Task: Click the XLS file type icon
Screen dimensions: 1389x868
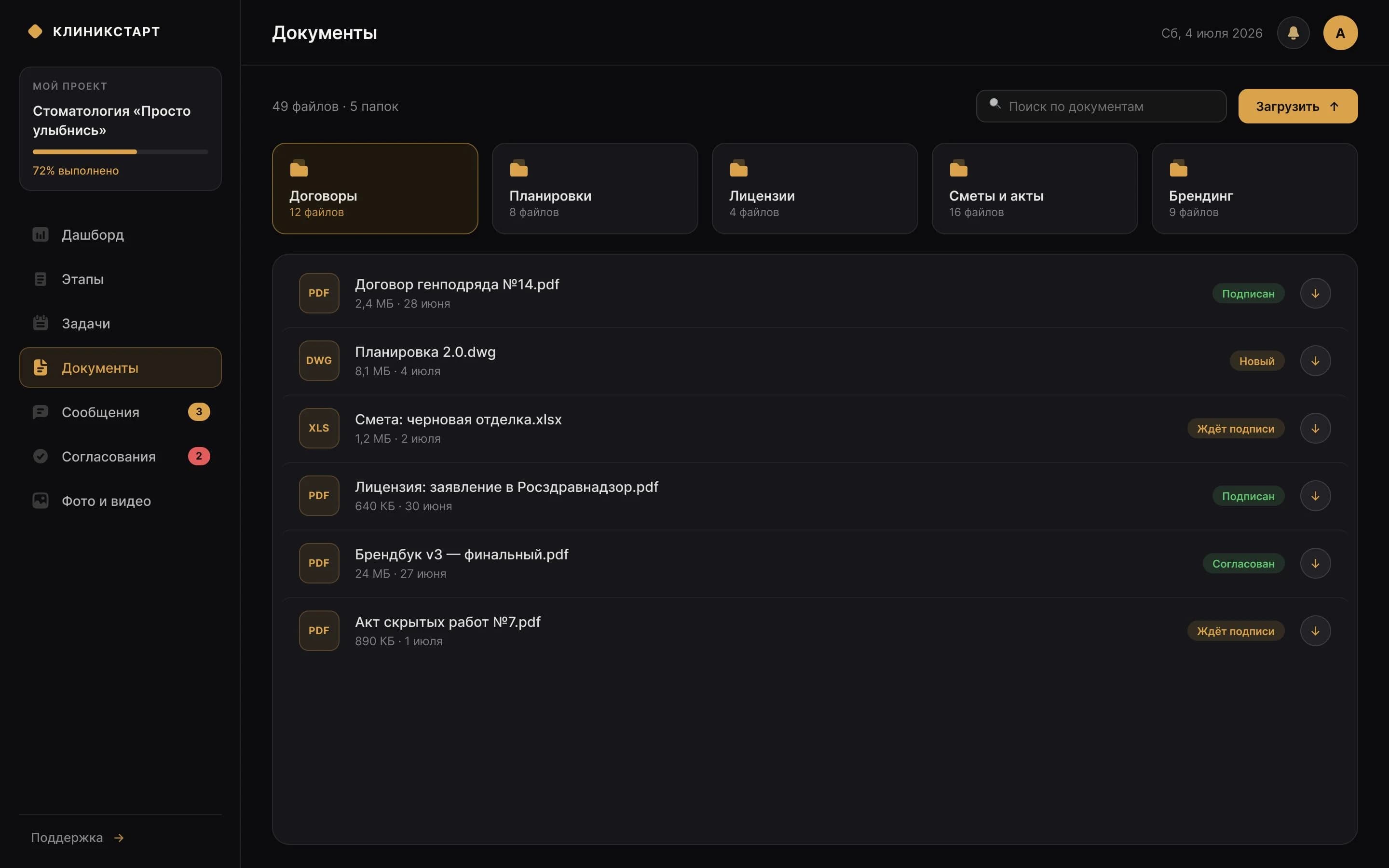Action: (319, 428)
